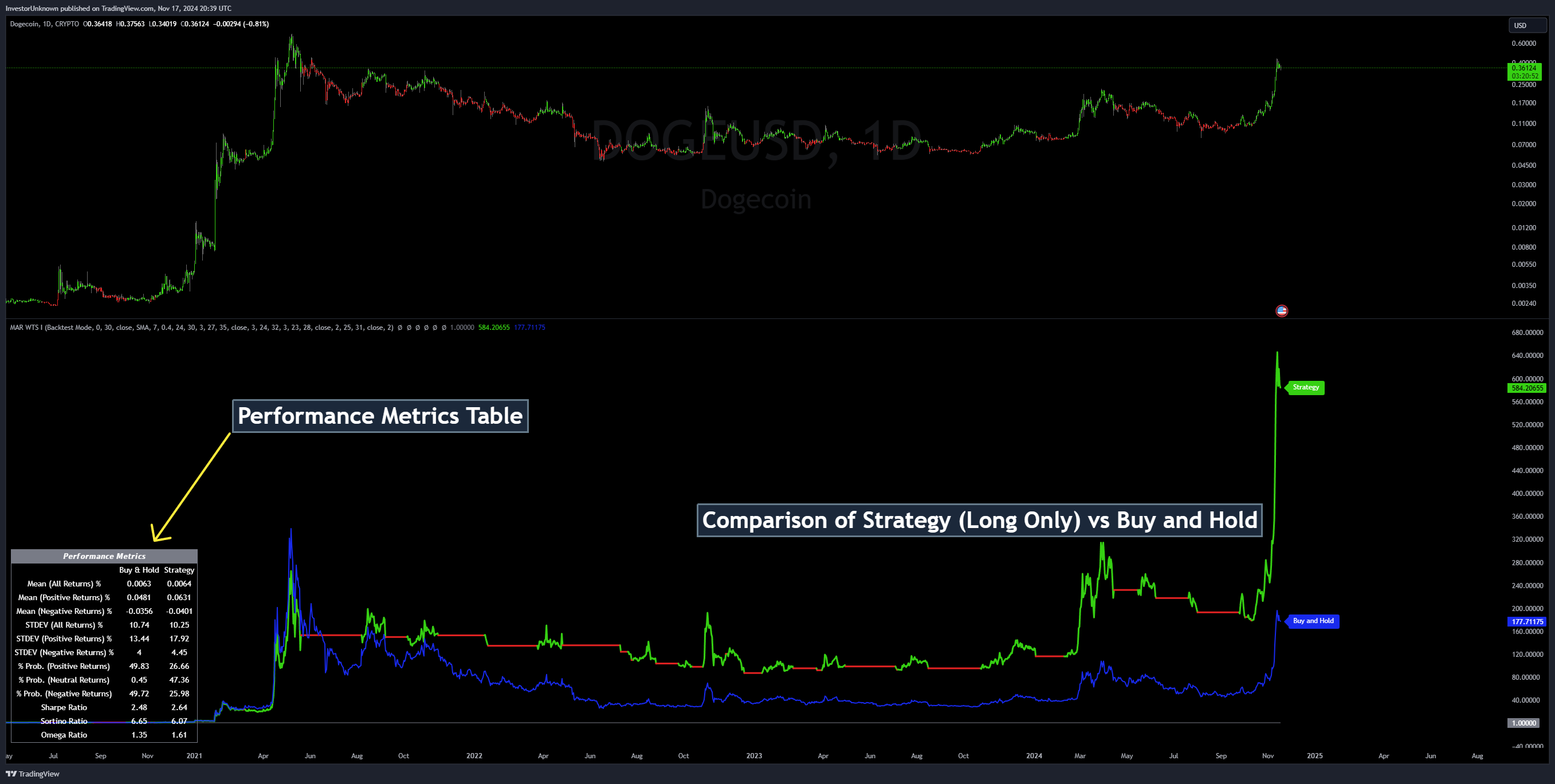This screenshot has height=784, width=1555.
Task: Click the green 0.36124 current price tag
Action: (x=1524, y=72)
